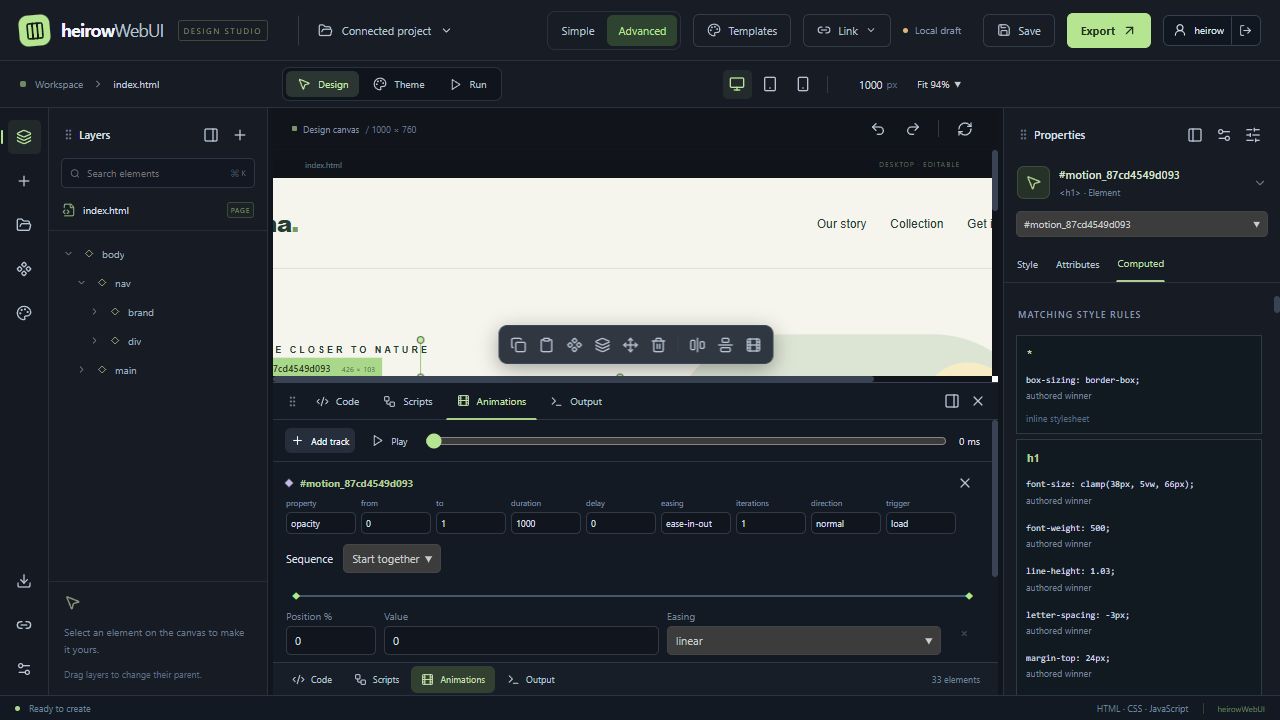Image resolution: width=1280 pixels, height=720 pixels.
Task: Select tablet viewport preview
Action: (770, 85)
